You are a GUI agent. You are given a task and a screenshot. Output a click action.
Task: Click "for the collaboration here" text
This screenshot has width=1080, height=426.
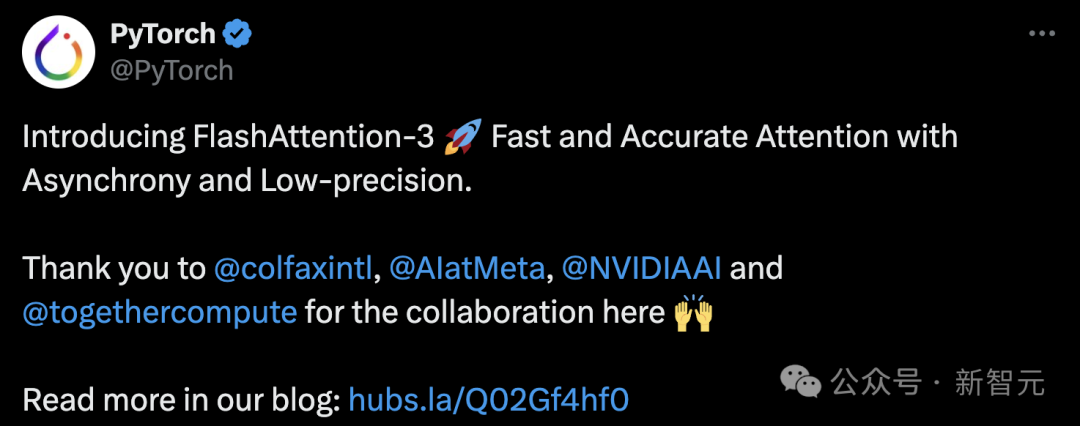click(x=484, y=313)
